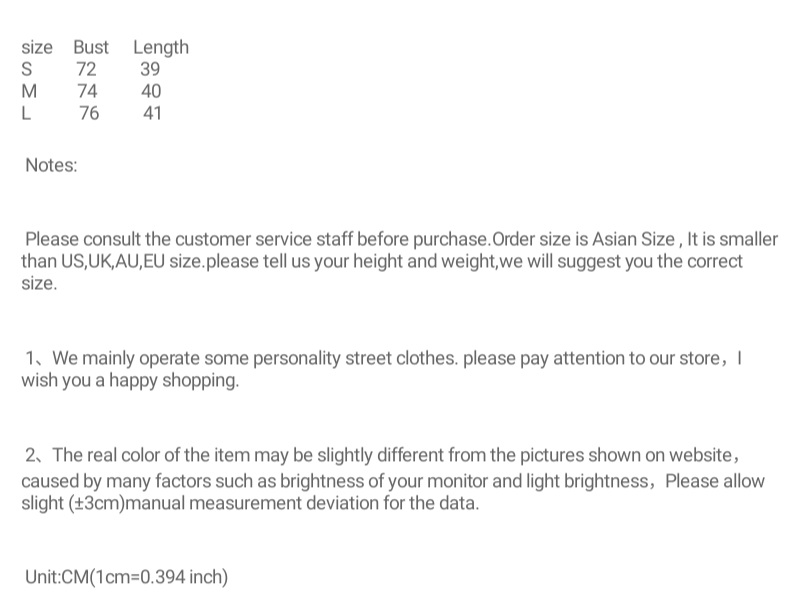
Task: Click the 'size' column header
Action: click(37, 47)
